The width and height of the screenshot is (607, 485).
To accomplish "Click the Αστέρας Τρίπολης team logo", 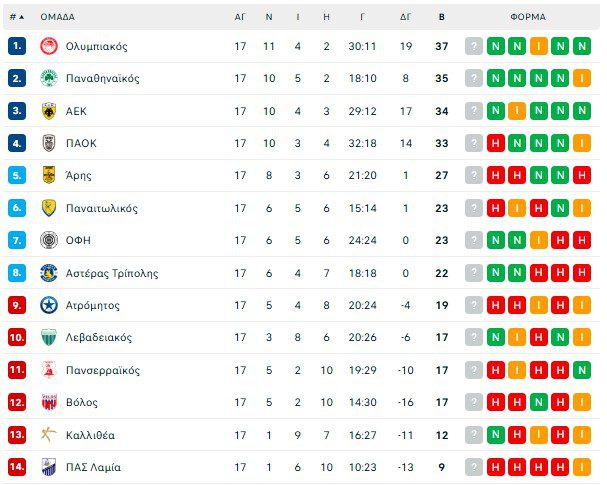I will coord(47,273).
